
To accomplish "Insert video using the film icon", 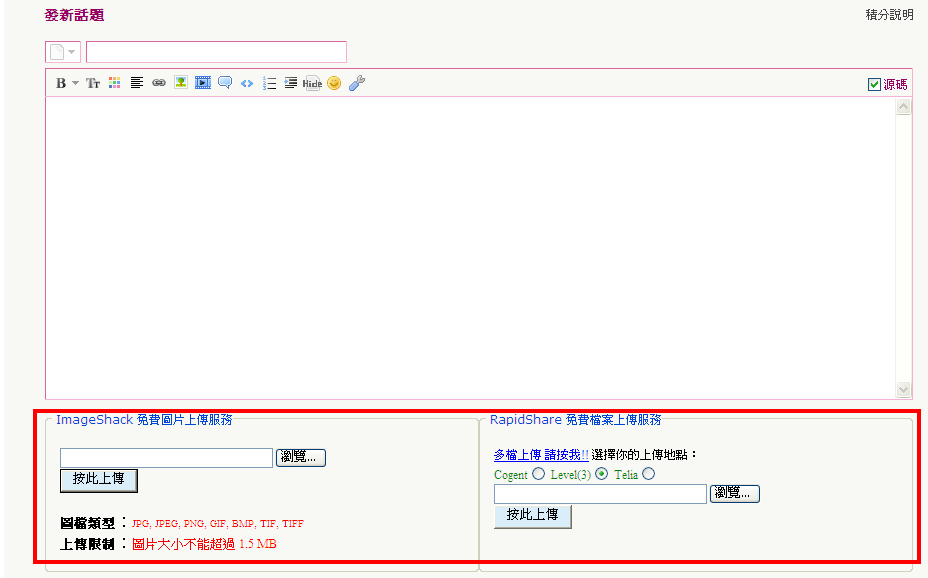I will coord(203,83).
